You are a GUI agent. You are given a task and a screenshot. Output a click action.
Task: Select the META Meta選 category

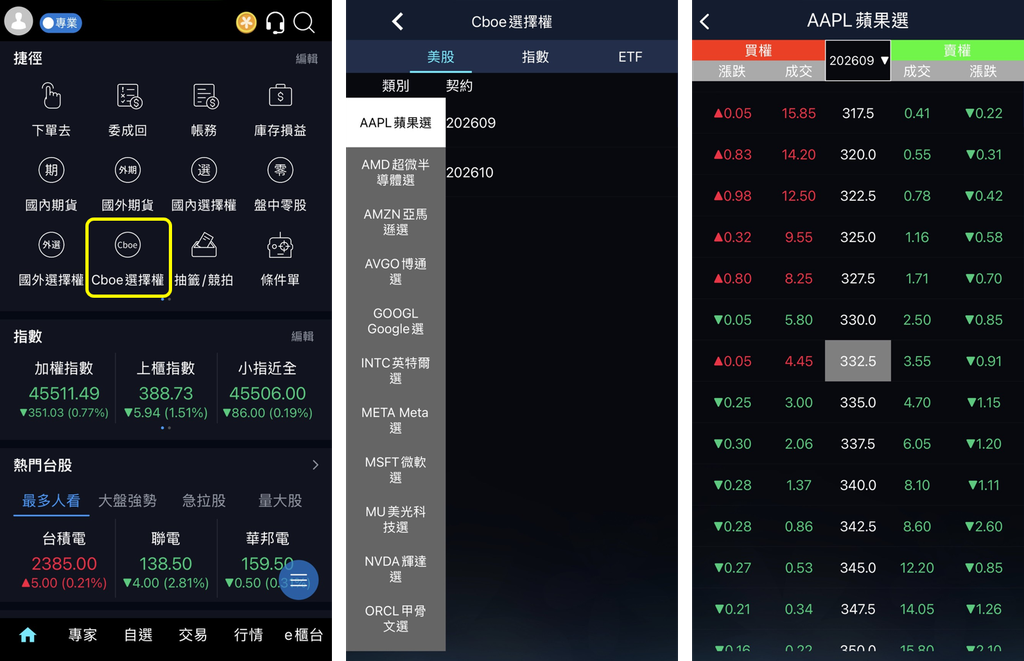(x=396, y=421)
